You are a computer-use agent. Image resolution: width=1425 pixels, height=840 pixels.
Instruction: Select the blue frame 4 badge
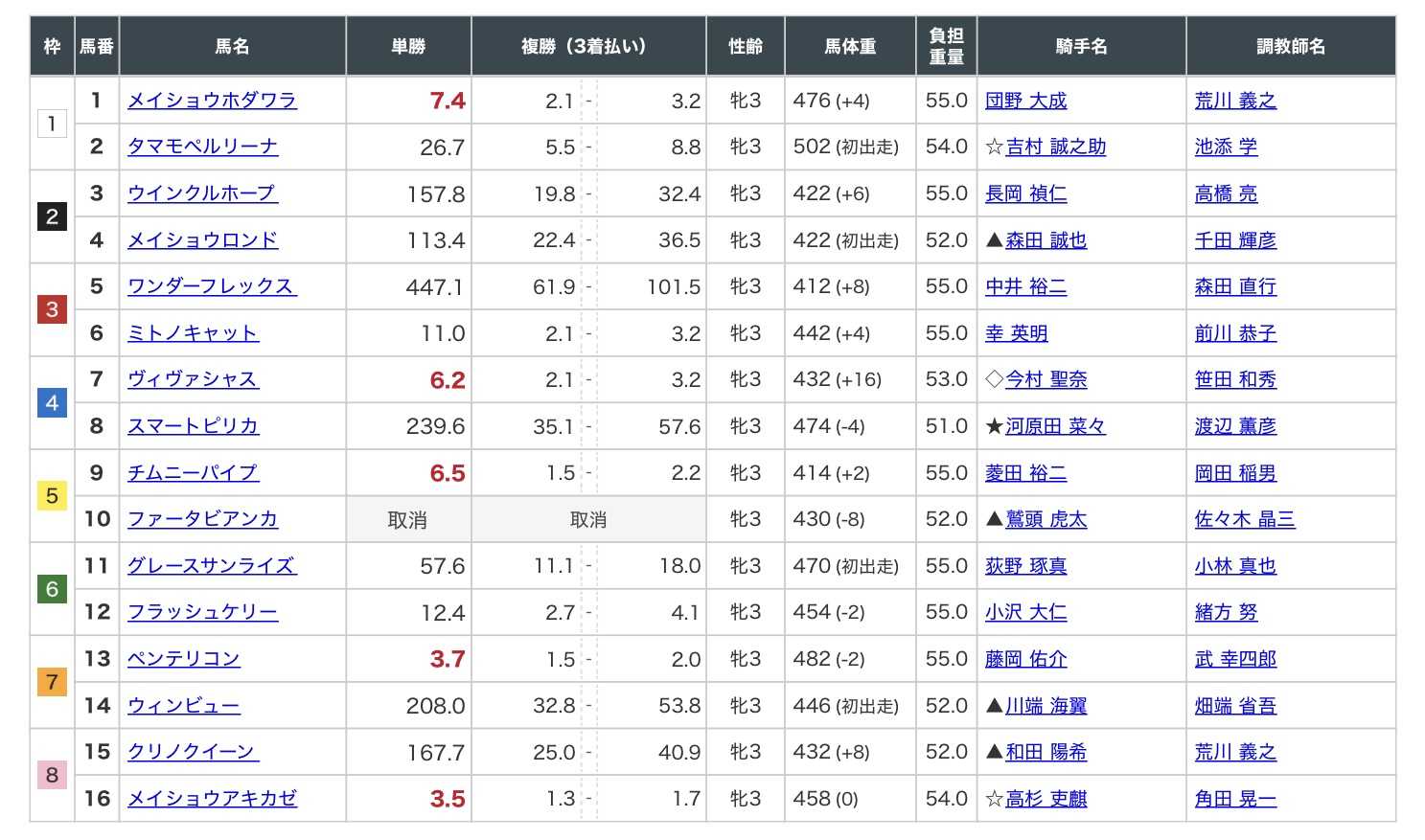click(52, 402)
